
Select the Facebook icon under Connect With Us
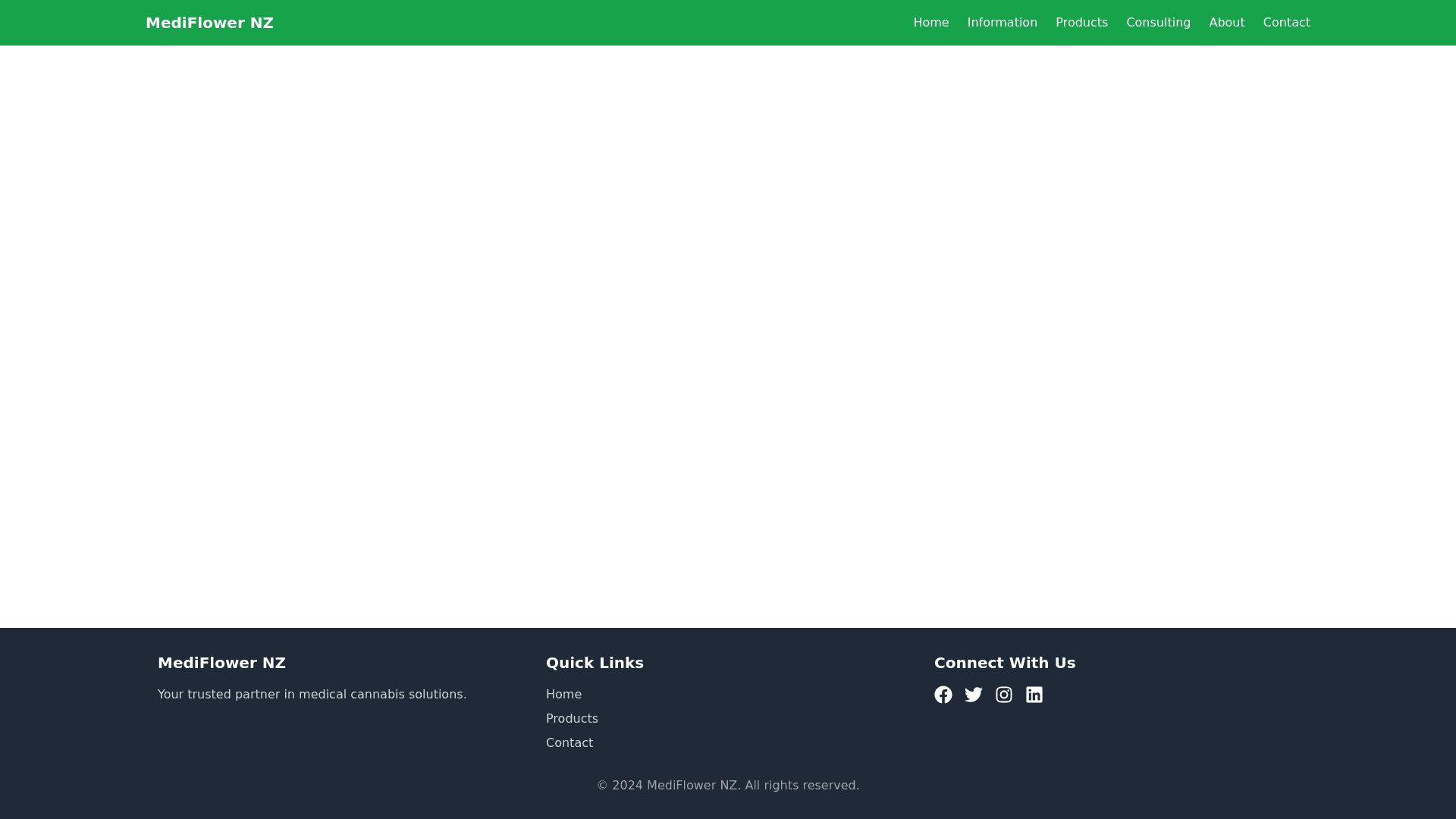943,694
